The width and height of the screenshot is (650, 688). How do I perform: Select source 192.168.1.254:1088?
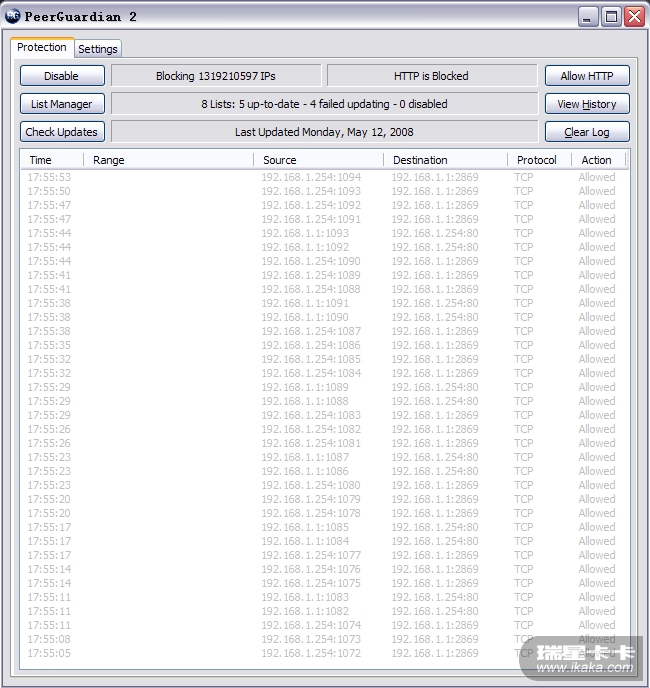pos(311,290)
